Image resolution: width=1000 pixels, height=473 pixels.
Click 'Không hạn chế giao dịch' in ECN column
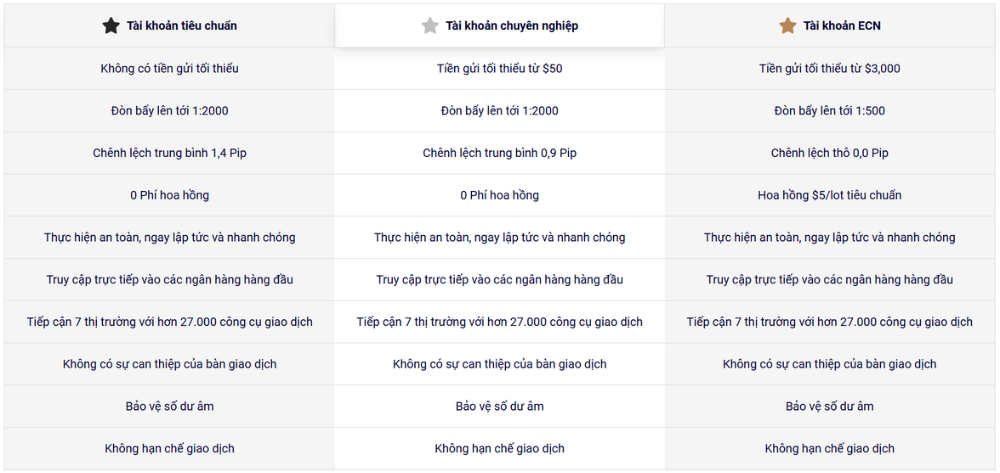tap(830, 448)
